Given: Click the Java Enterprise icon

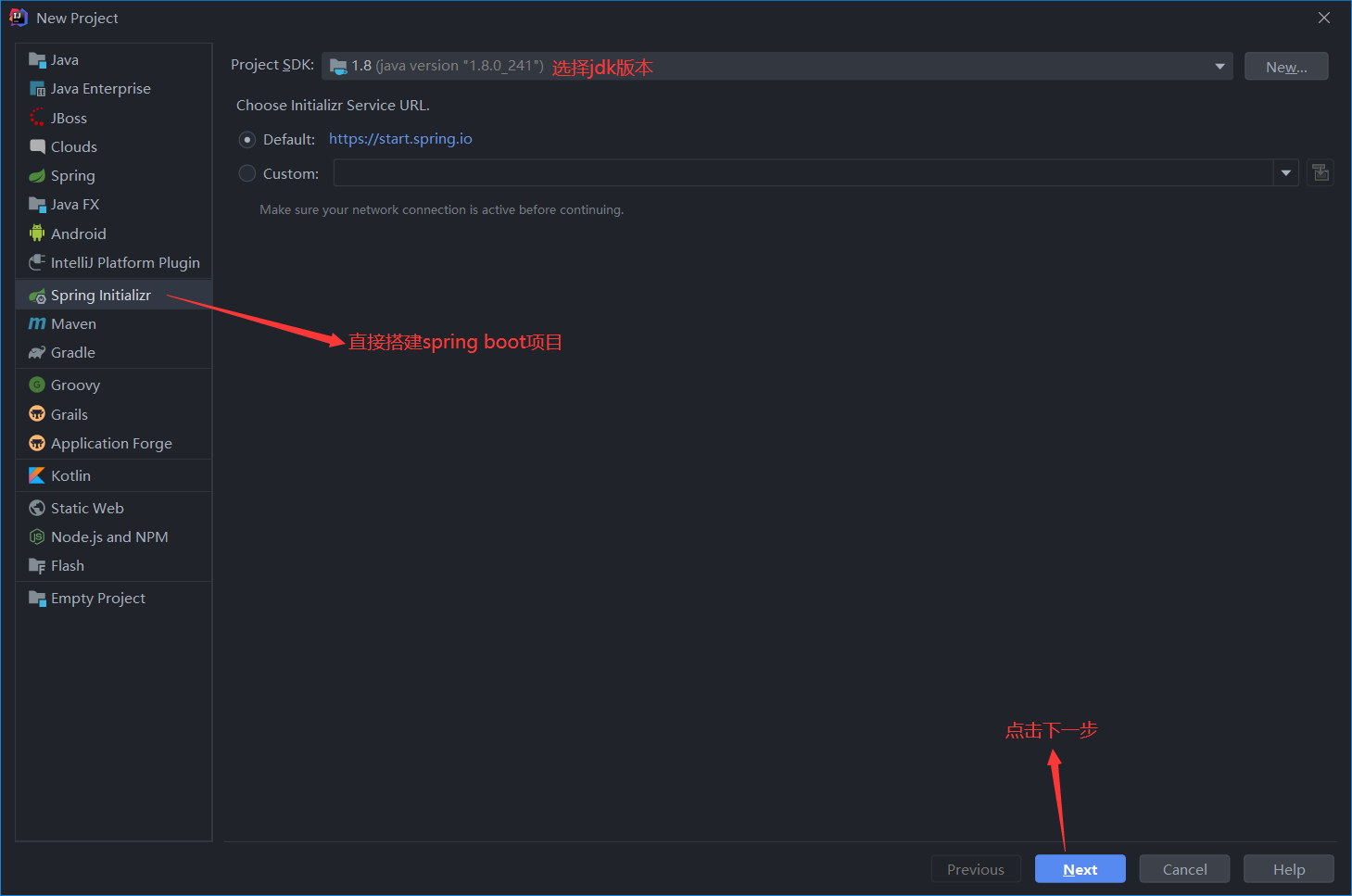Looking at the screenshot, I should (37, 89).
